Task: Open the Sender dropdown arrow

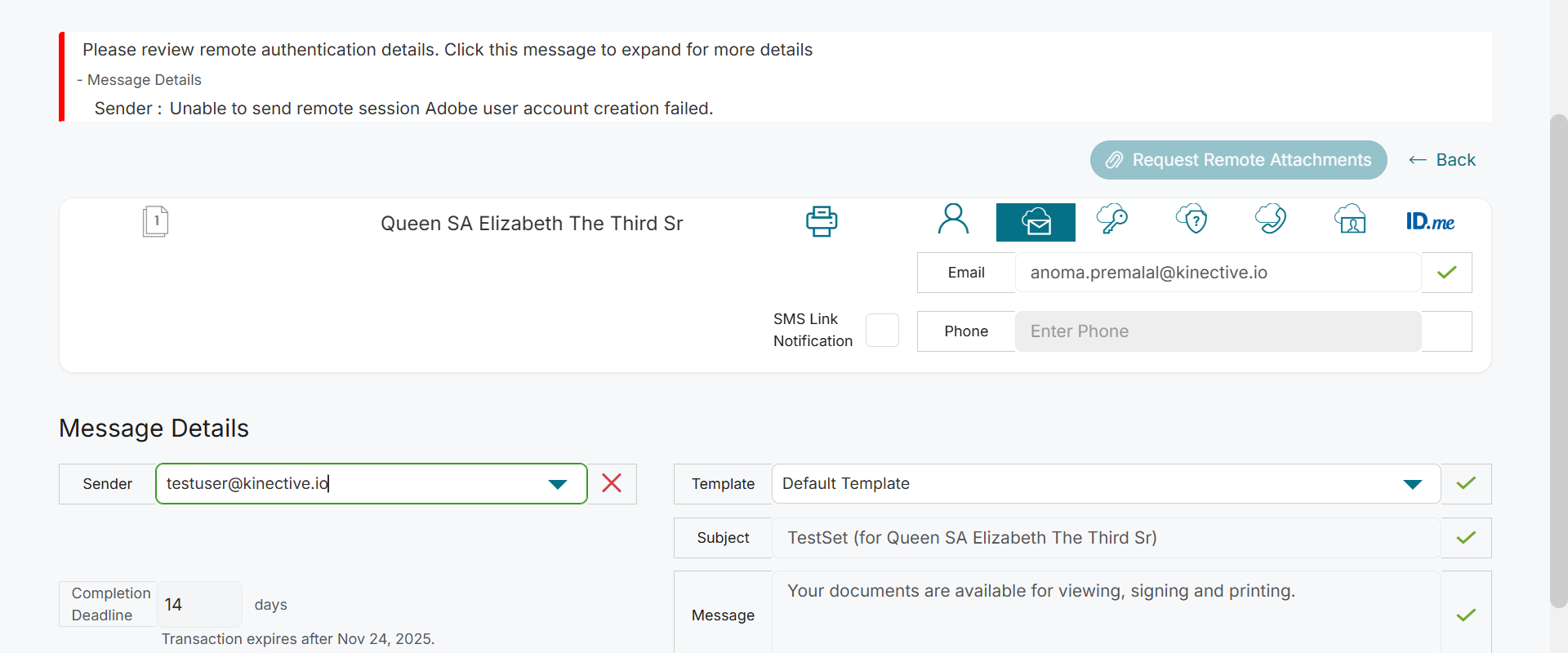Action: (558, 484)
